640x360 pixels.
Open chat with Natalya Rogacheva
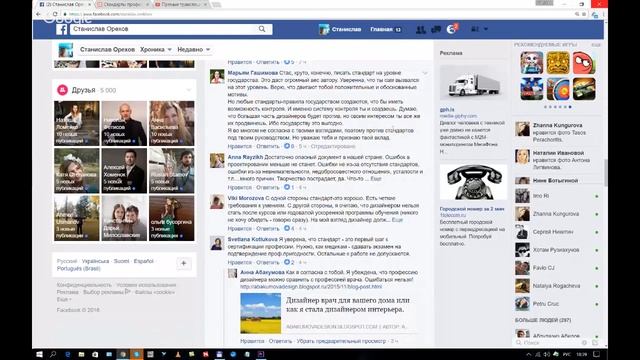pyautogui.click(x=557, y=286)
